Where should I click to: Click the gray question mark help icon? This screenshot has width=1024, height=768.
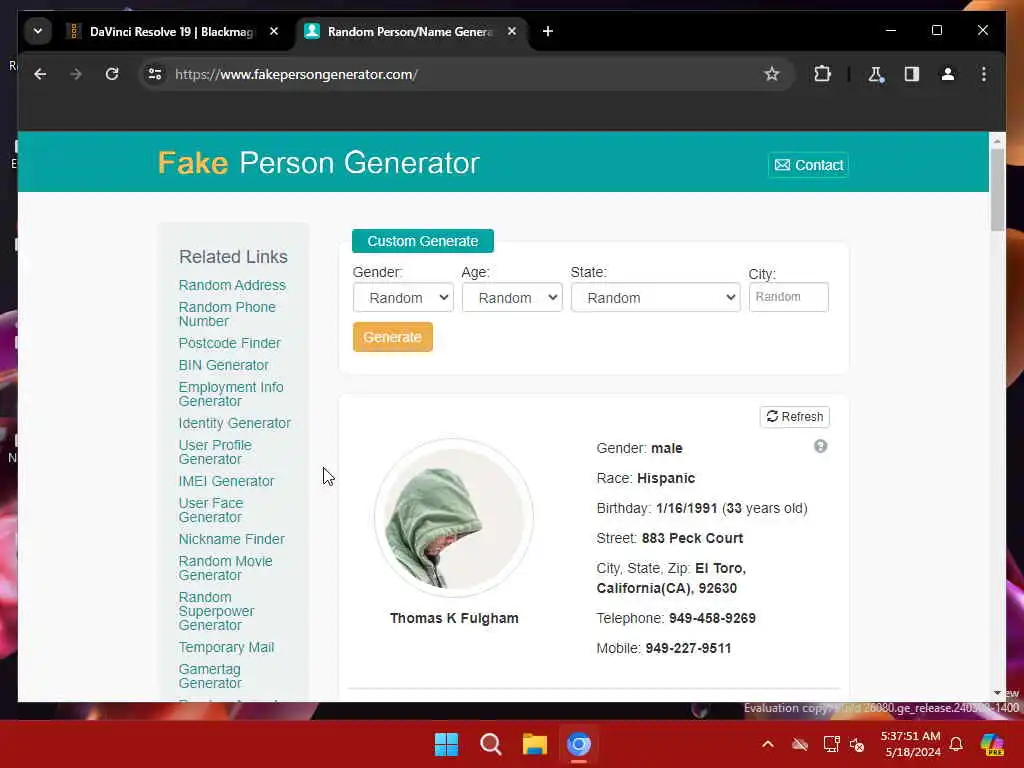[x=820, y=446]
